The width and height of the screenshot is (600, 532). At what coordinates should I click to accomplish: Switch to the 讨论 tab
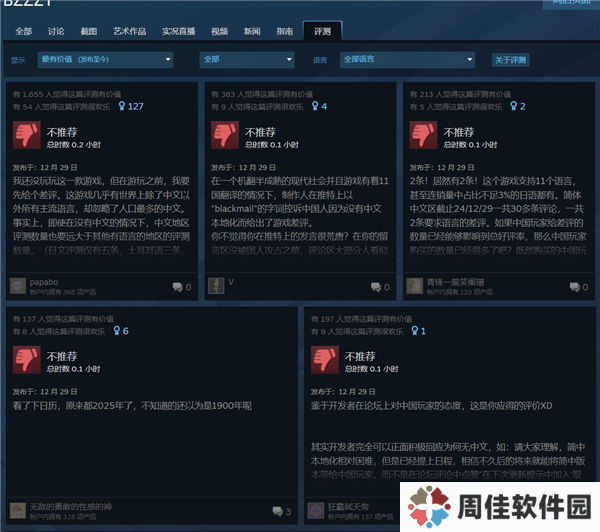tap(56, 31)
